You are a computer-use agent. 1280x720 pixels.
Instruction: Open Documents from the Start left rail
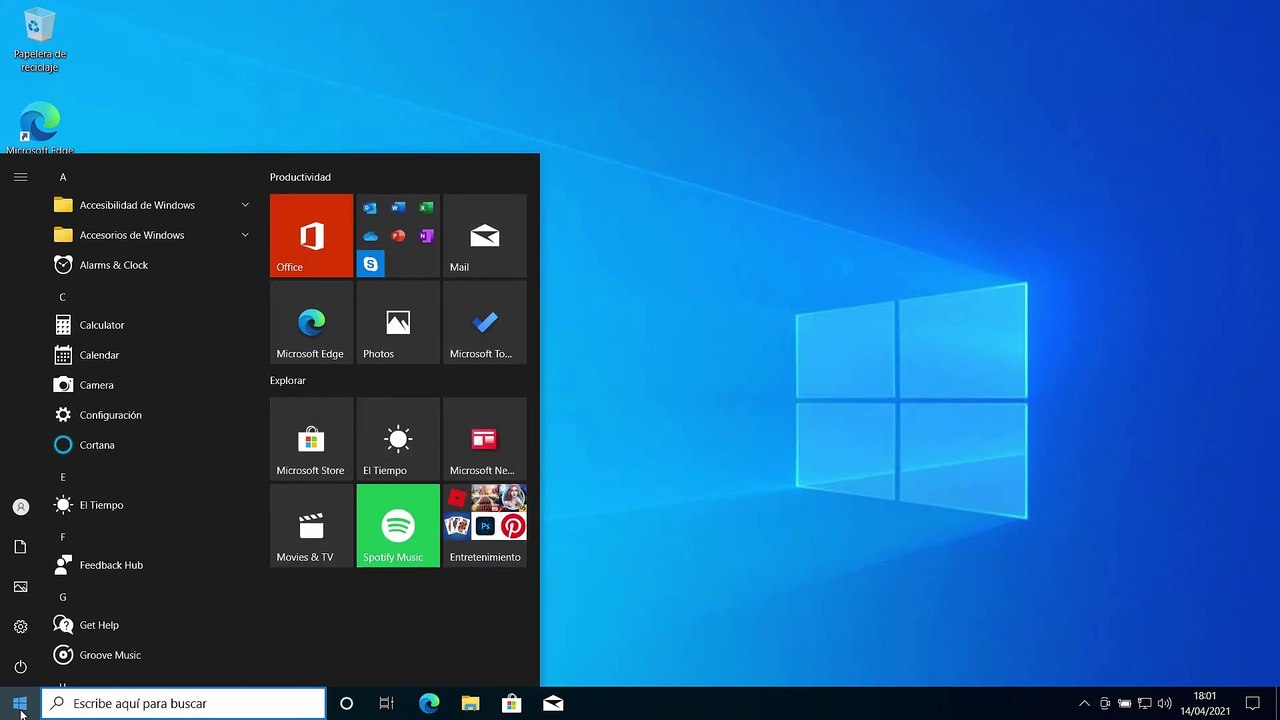[x=20, y=547]
